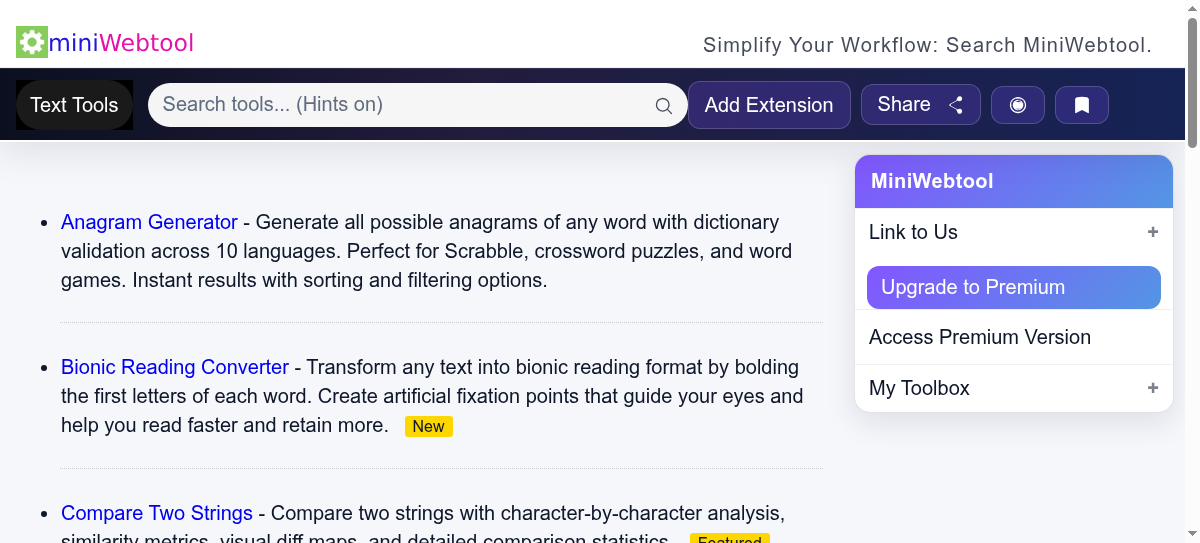Select Access Premium Version menu item
Screen dimensions: 1200x543
[980, 338]
